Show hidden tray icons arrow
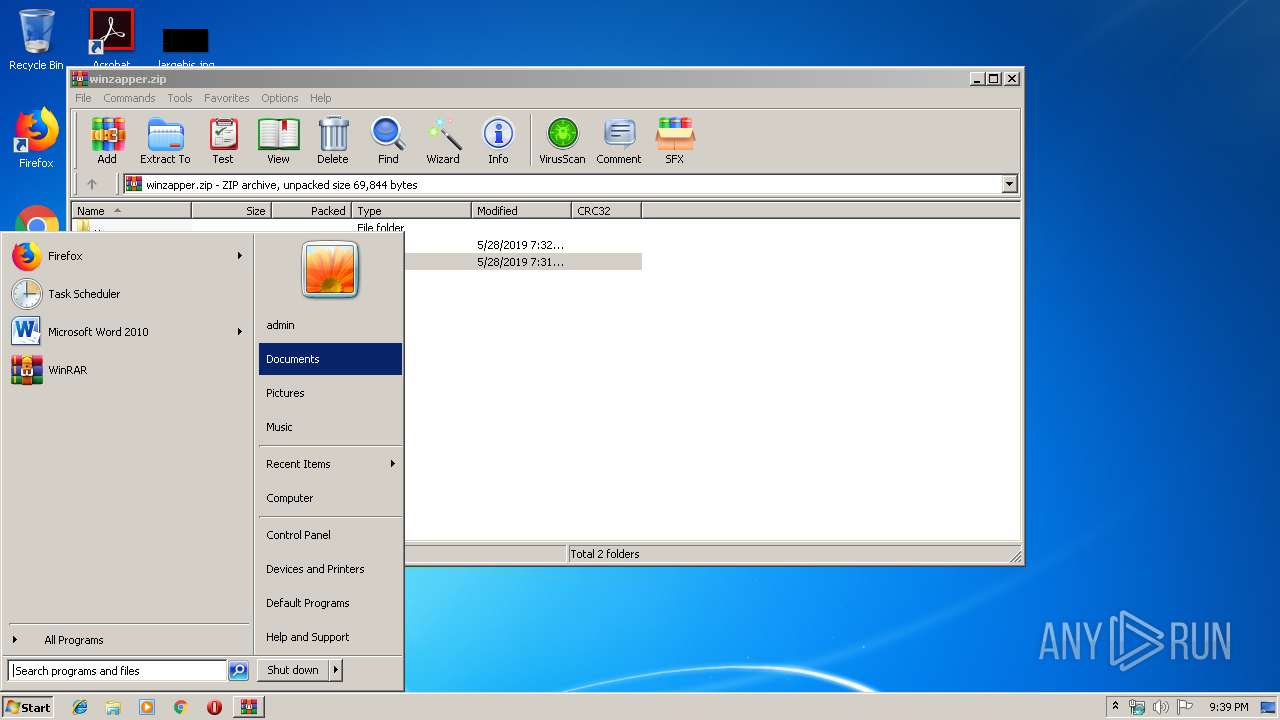The width and height of the screenshot is (1280, 720). [1115, 707]
